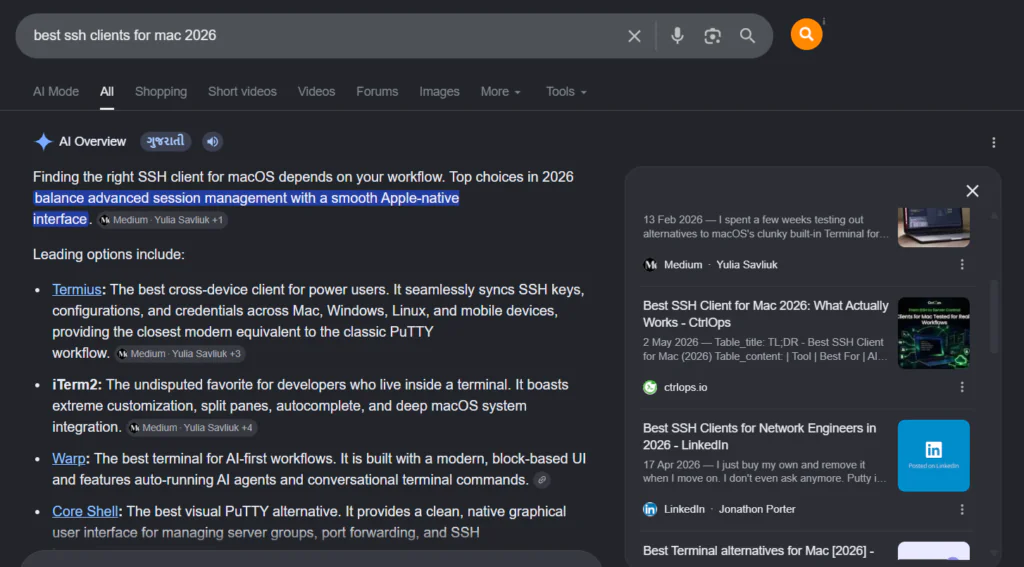Viewport: 1024px width, 567px height.
Task: Click the orange search extension button
Action: (807, 34)
